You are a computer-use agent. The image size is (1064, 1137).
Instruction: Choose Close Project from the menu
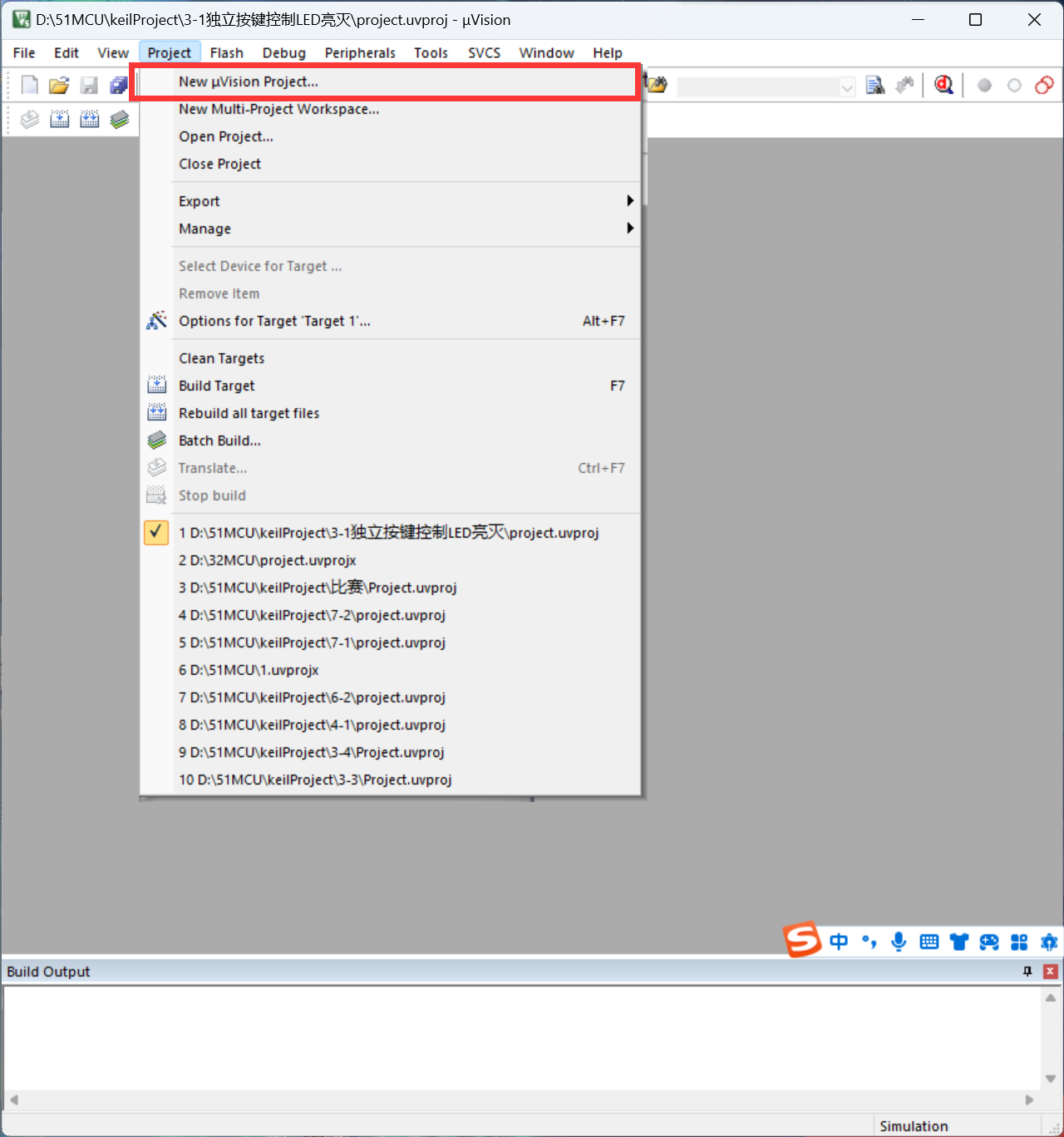(390, 164)
